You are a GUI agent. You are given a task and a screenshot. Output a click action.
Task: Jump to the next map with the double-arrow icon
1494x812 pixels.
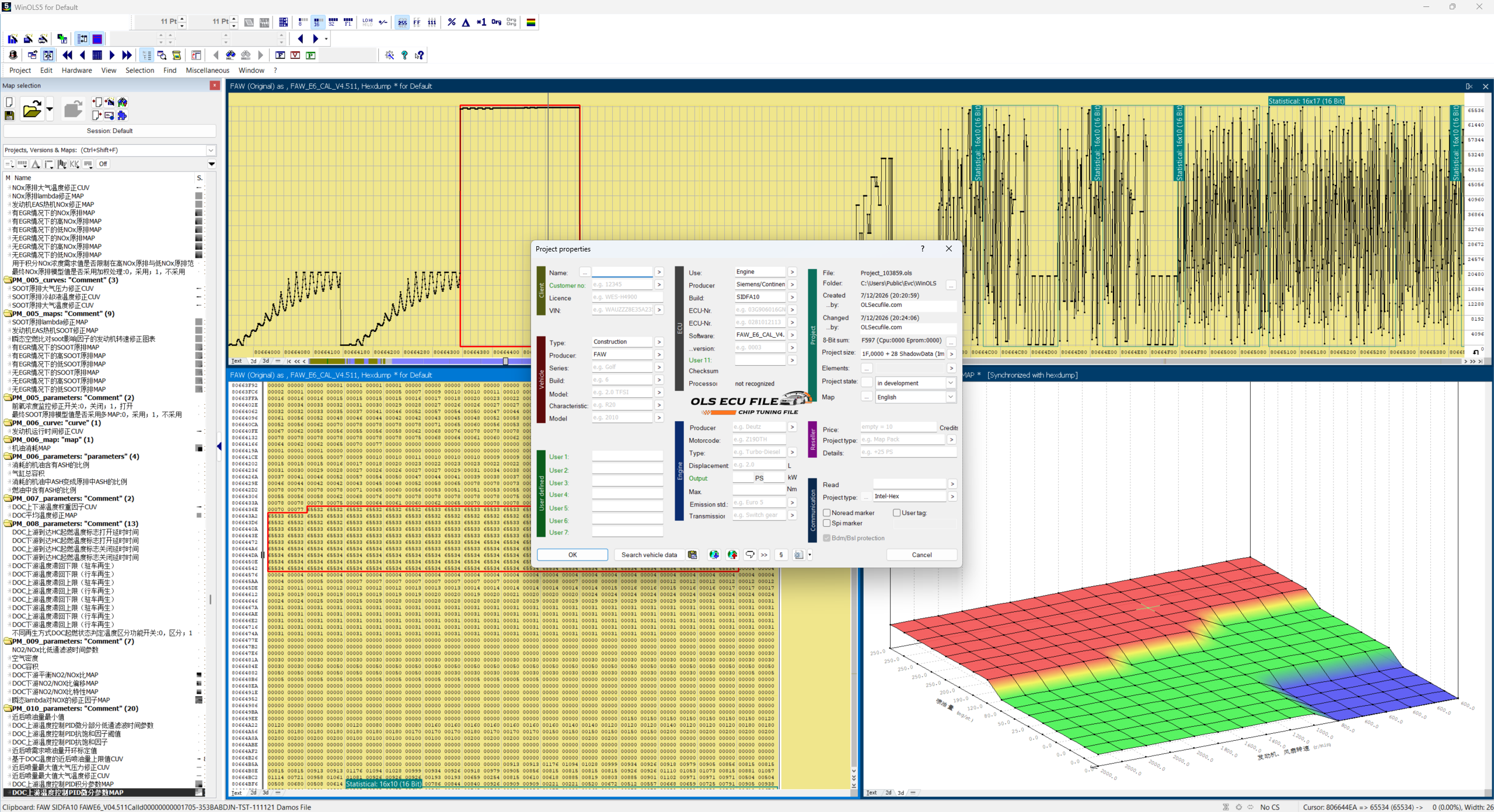tap(127, 55)
